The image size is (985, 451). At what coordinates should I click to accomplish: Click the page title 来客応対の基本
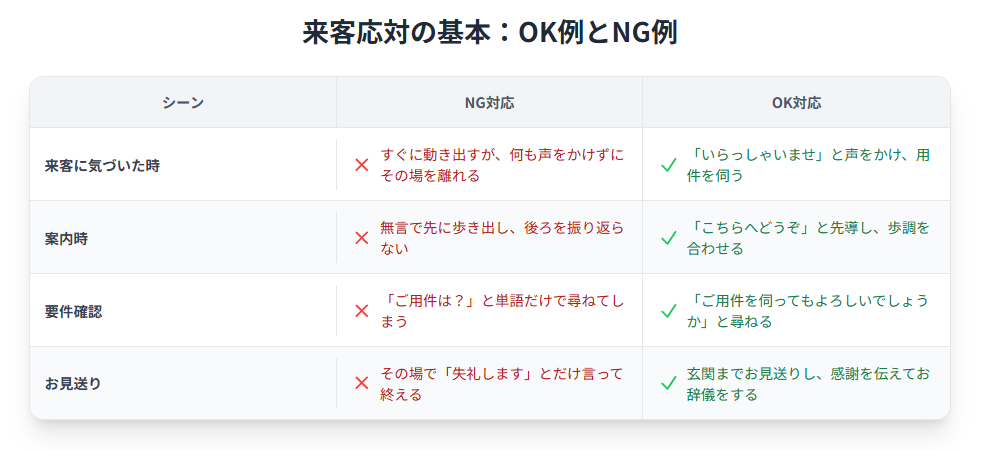395,33
